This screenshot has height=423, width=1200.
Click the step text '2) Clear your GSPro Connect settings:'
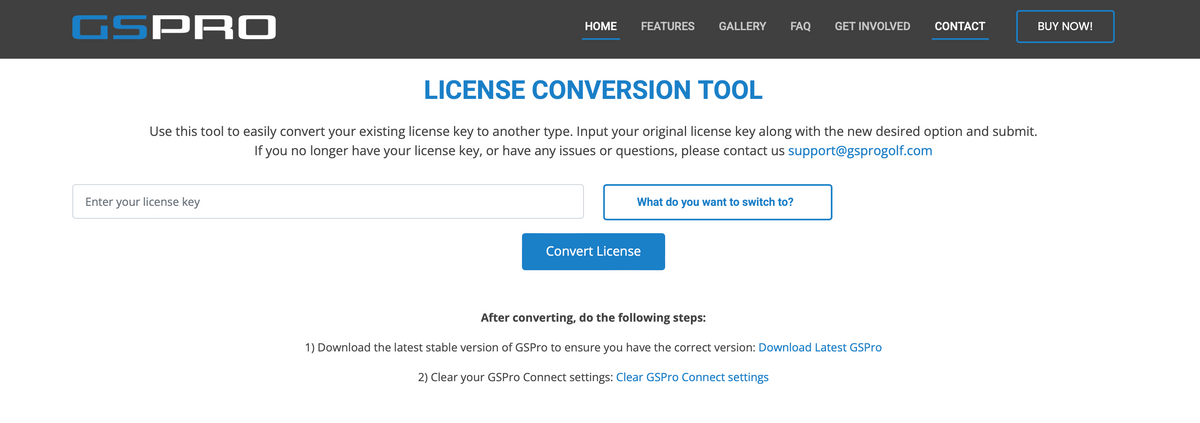[x=515, y=377]
